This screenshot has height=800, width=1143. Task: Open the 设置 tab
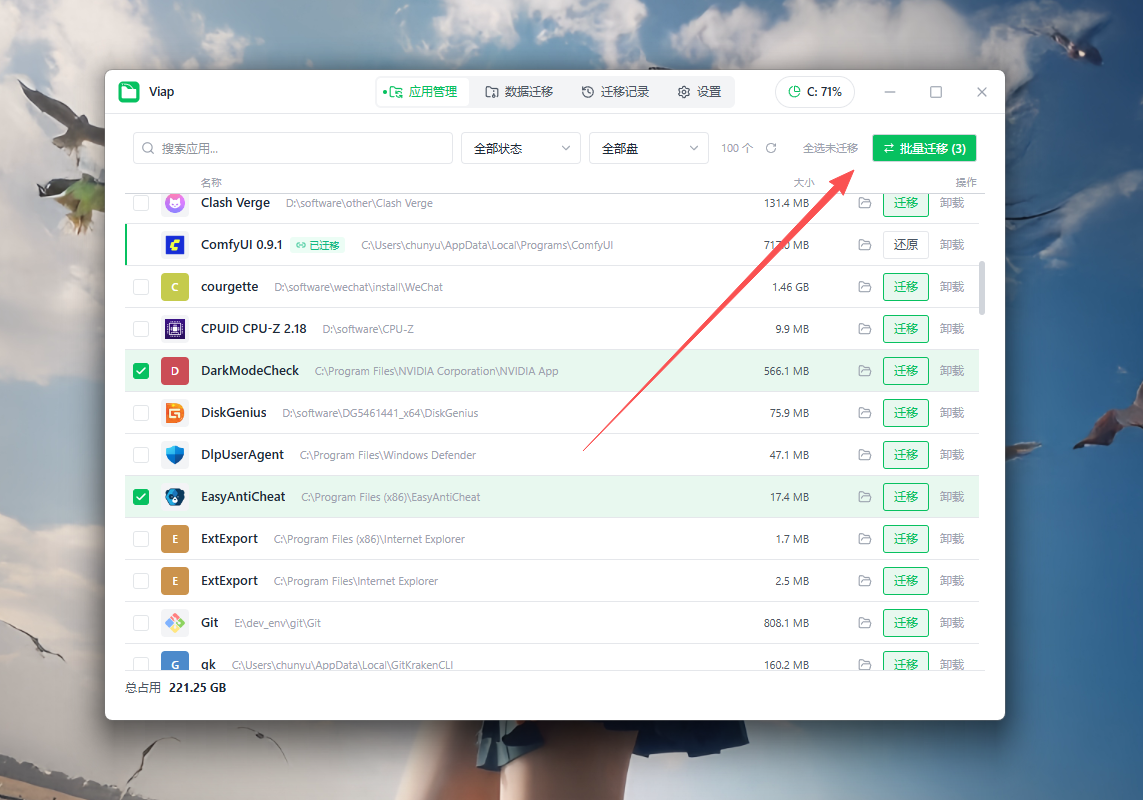pos(700,92)
